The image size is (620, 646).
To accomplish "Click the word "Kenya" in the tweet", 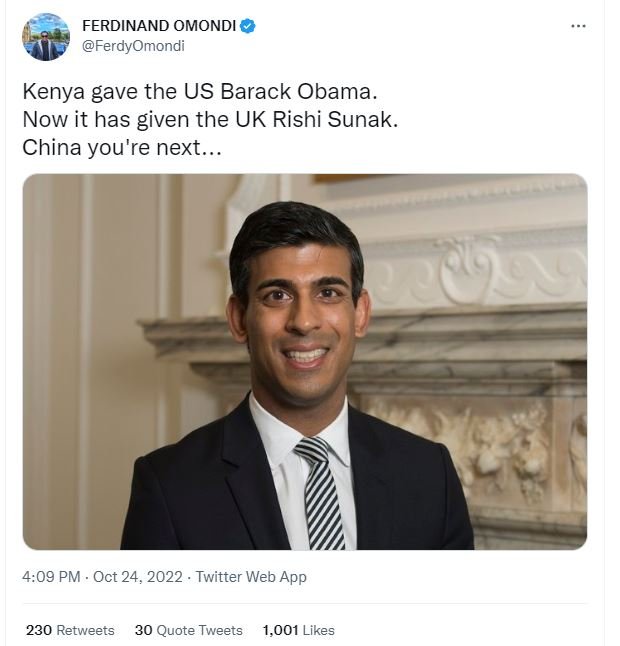I will [x=49, y=90].
